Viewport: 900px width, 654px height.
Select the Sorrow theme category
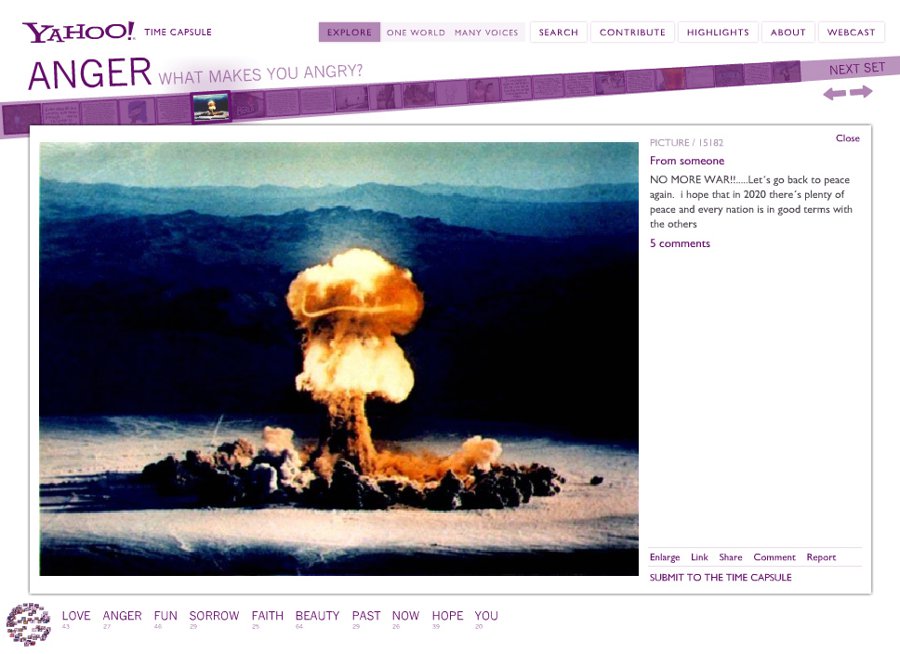coord(214,616)
